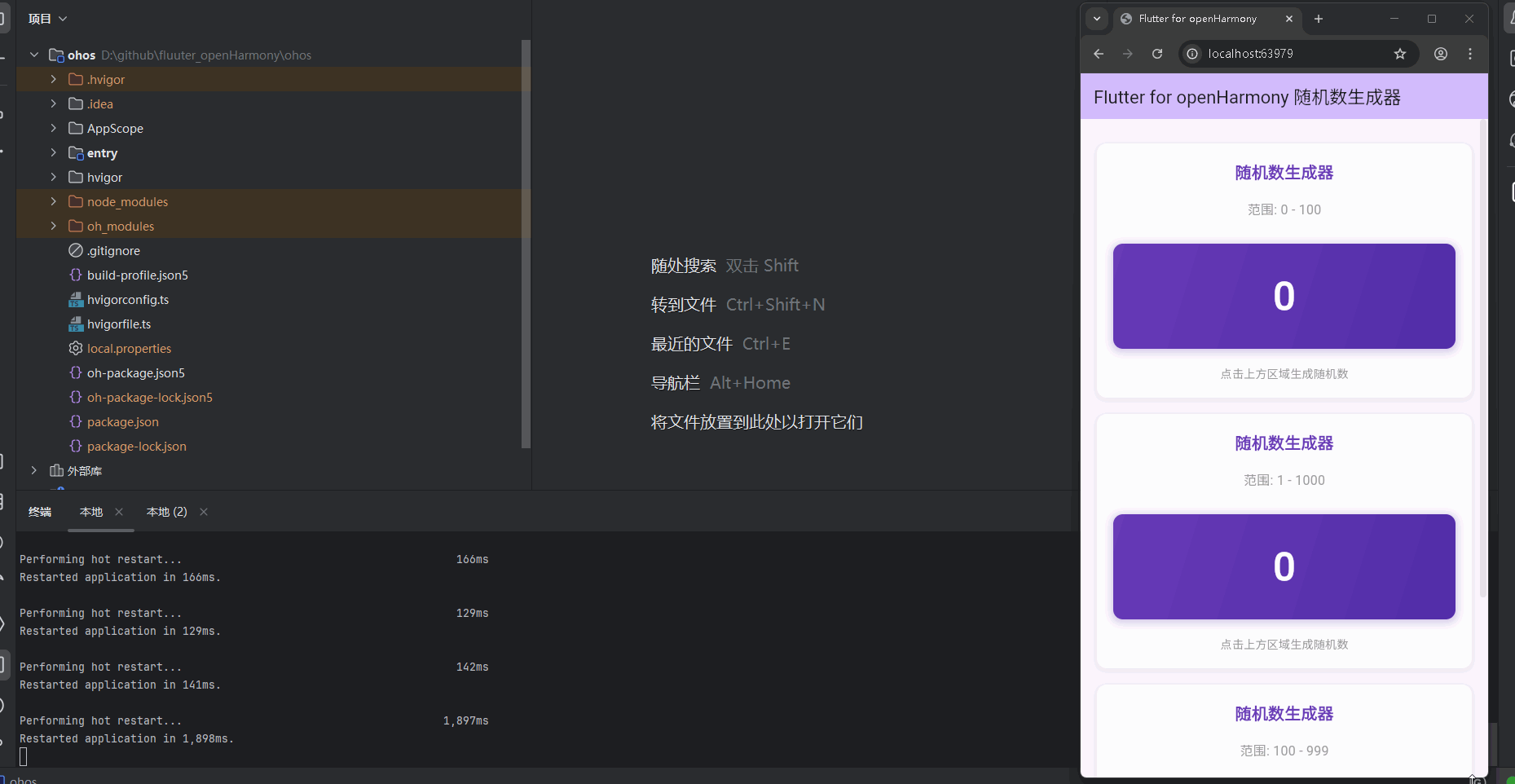Screen dimensions: 1515x784
Task: Switch to the 本地 terminal tab
Action: [x=91, y=512]
